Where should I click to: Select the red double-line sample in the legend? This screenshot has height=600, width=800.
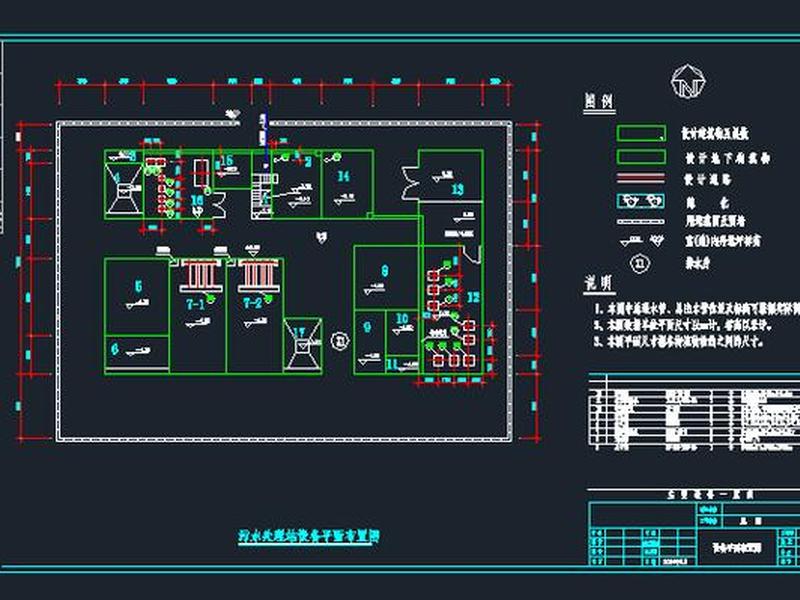coord(641,178)
